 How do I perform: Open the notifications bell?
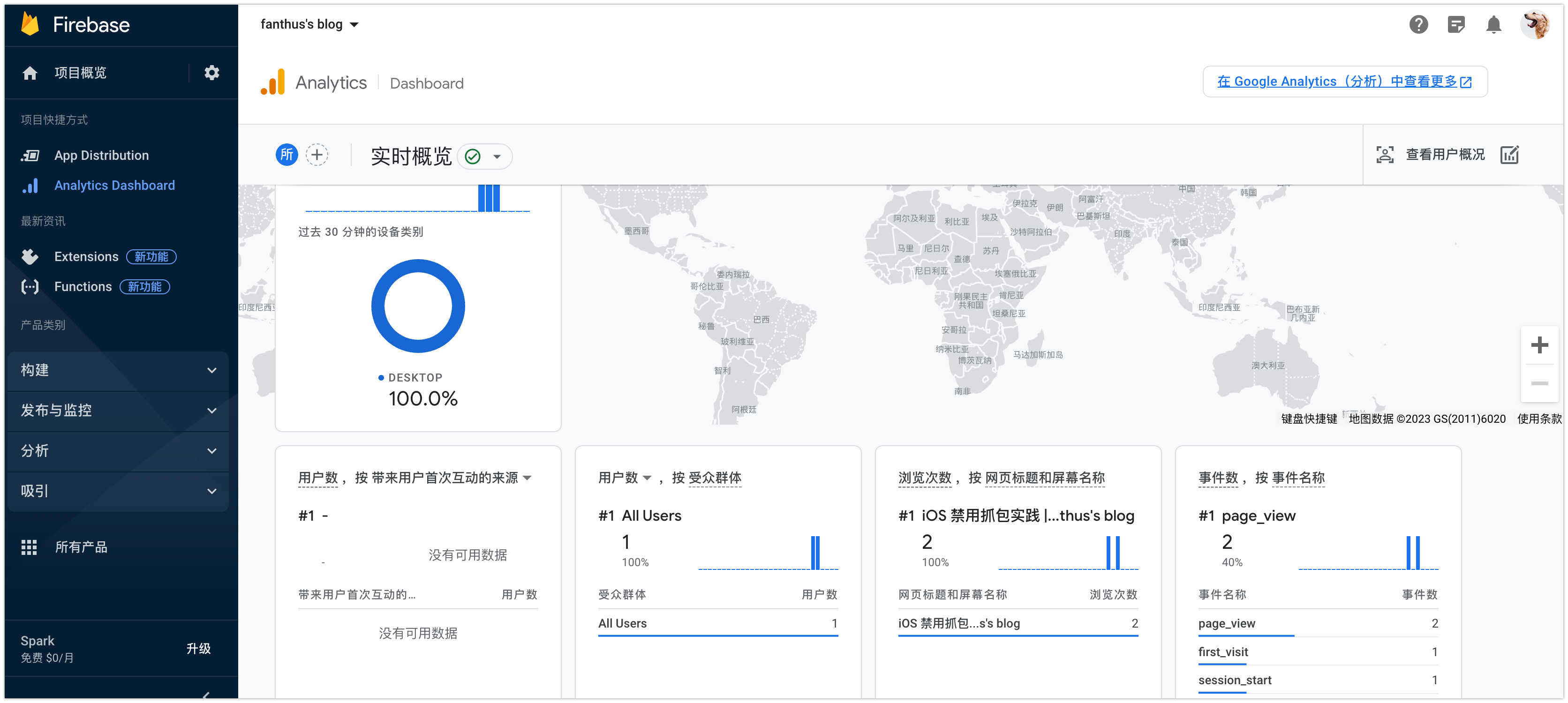(x=1493, y=25)
